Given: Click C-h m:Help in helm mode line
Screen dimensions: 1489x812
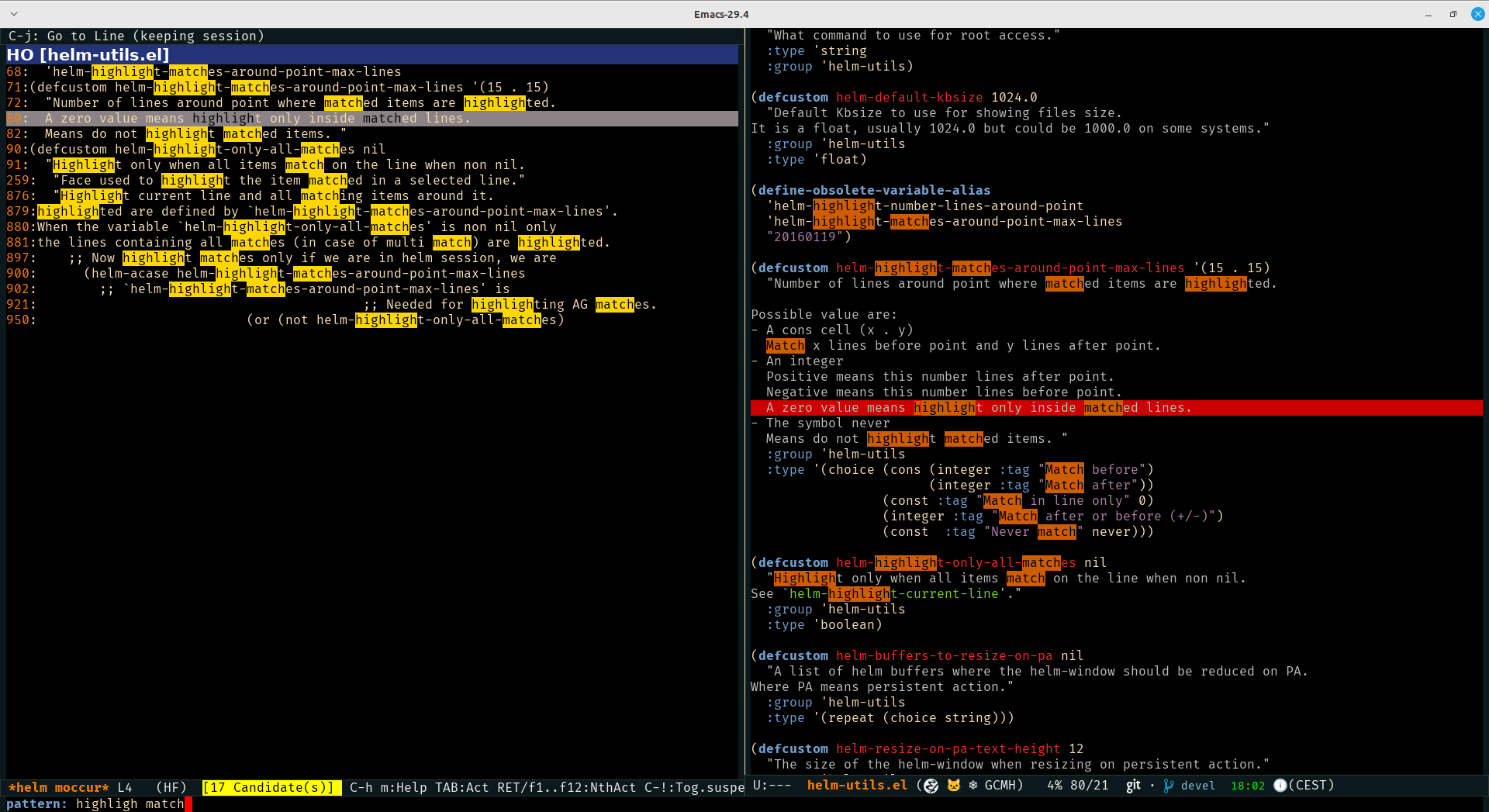Looking at the screenshot, I should (388, 787).
